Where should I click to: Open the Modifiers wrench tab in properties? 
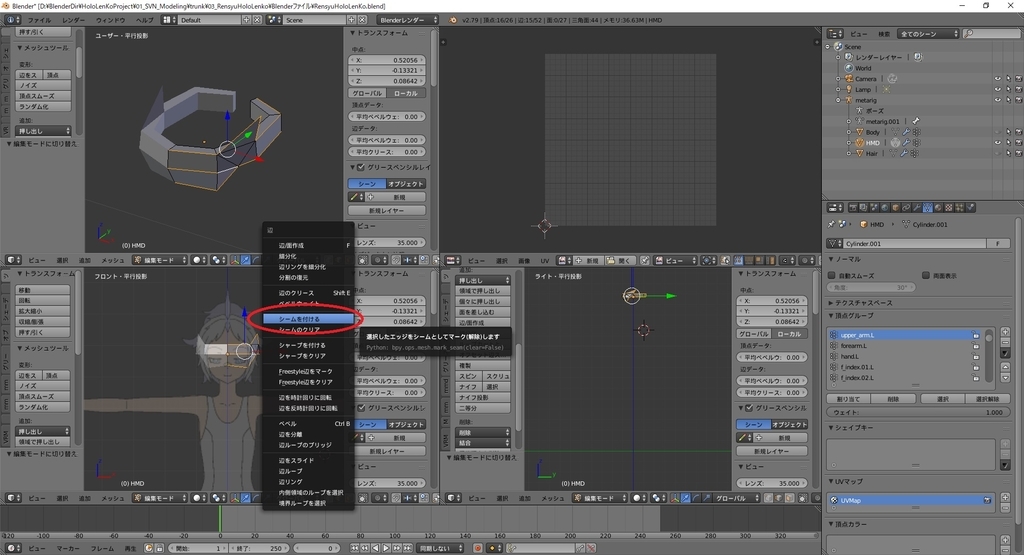click(x=917, y=208)
